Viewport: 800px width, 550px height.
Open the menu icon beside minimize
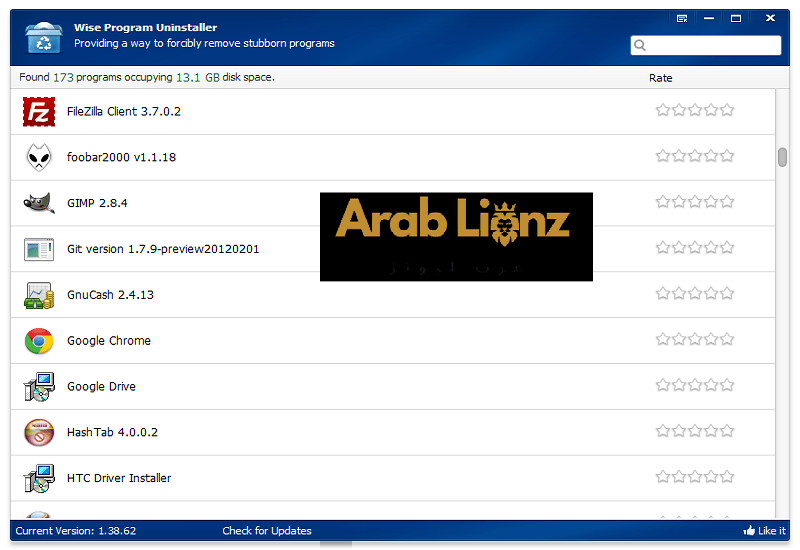(682, 18)
